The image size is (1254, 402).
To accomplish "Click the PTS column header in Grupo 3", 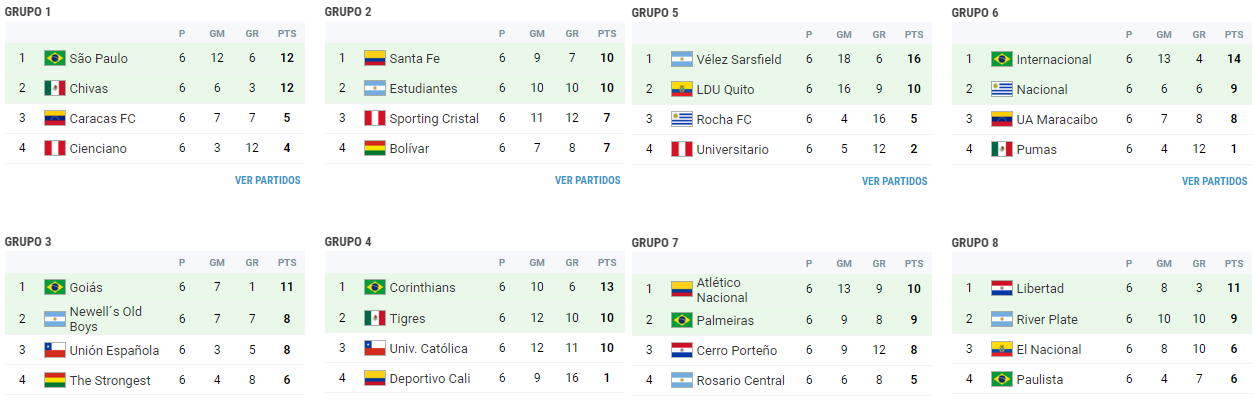I will click(287, 262).
